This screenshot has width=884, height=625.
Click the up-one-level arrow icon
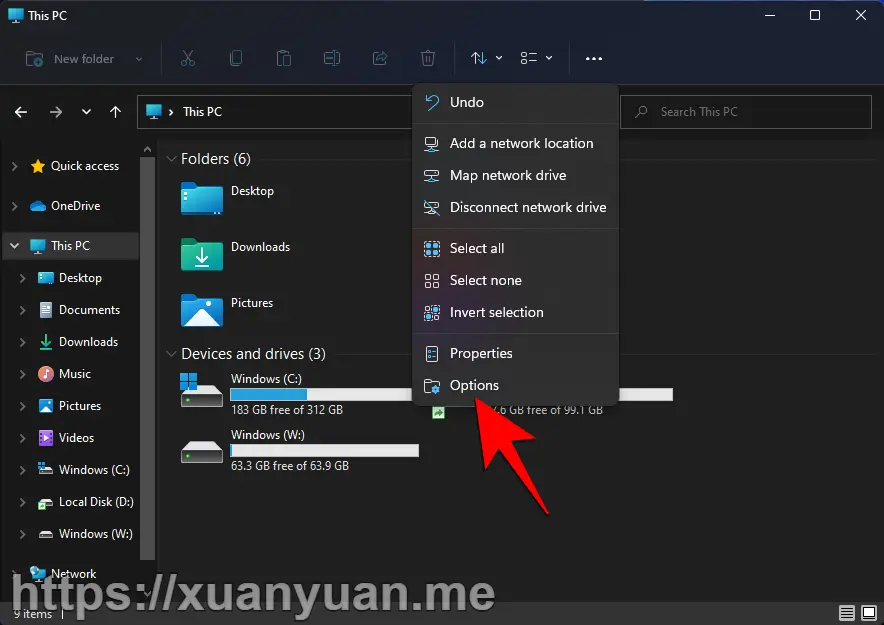pyautogui.click(x=115, y=112)
